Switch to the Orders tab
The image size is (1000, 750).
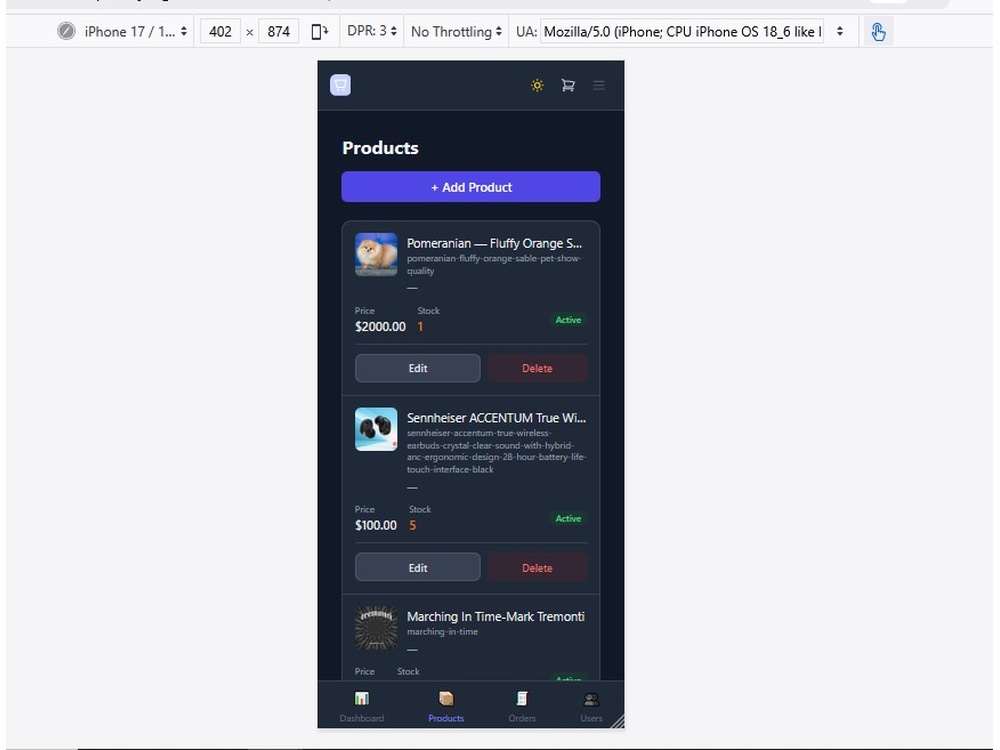click(522, 707)
